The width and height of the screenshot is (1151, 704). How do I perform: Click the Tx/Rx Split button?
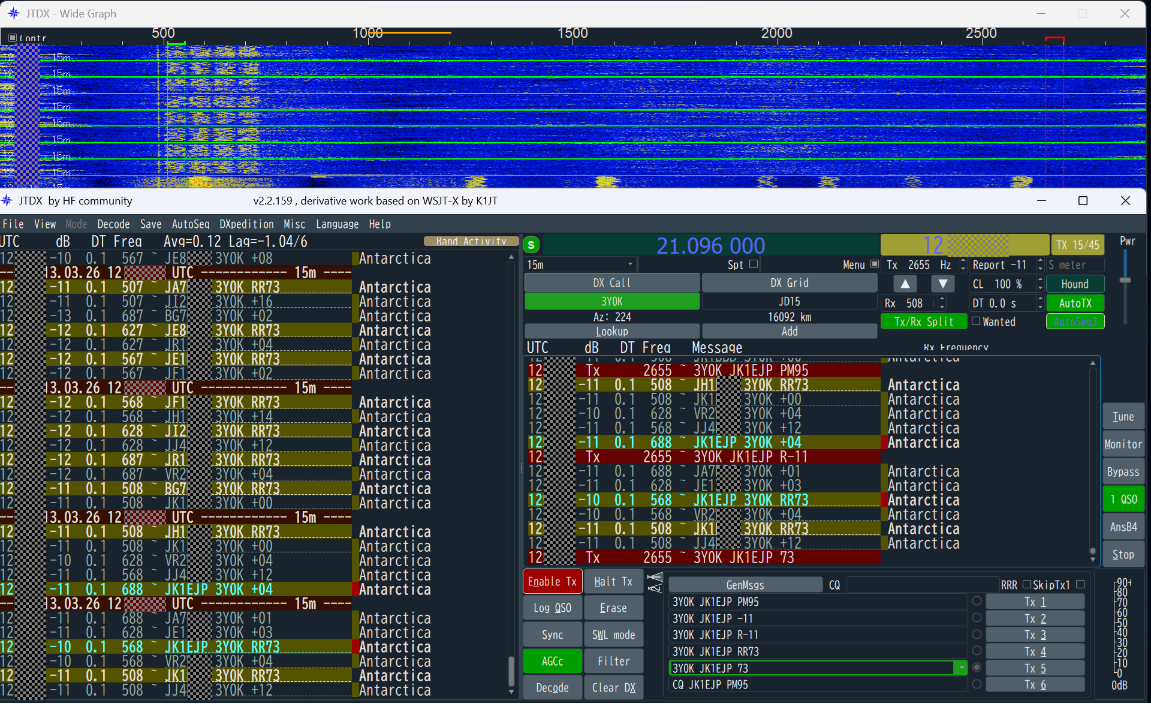[923, 322]
